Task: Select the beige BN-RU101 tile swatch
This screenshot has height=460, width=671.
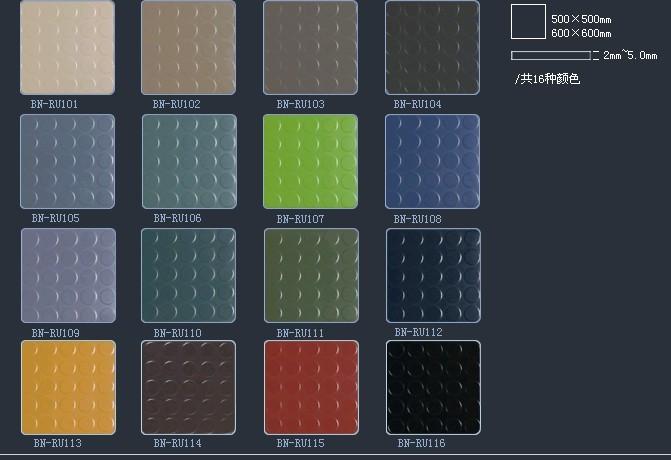Action: coord(67,47)
